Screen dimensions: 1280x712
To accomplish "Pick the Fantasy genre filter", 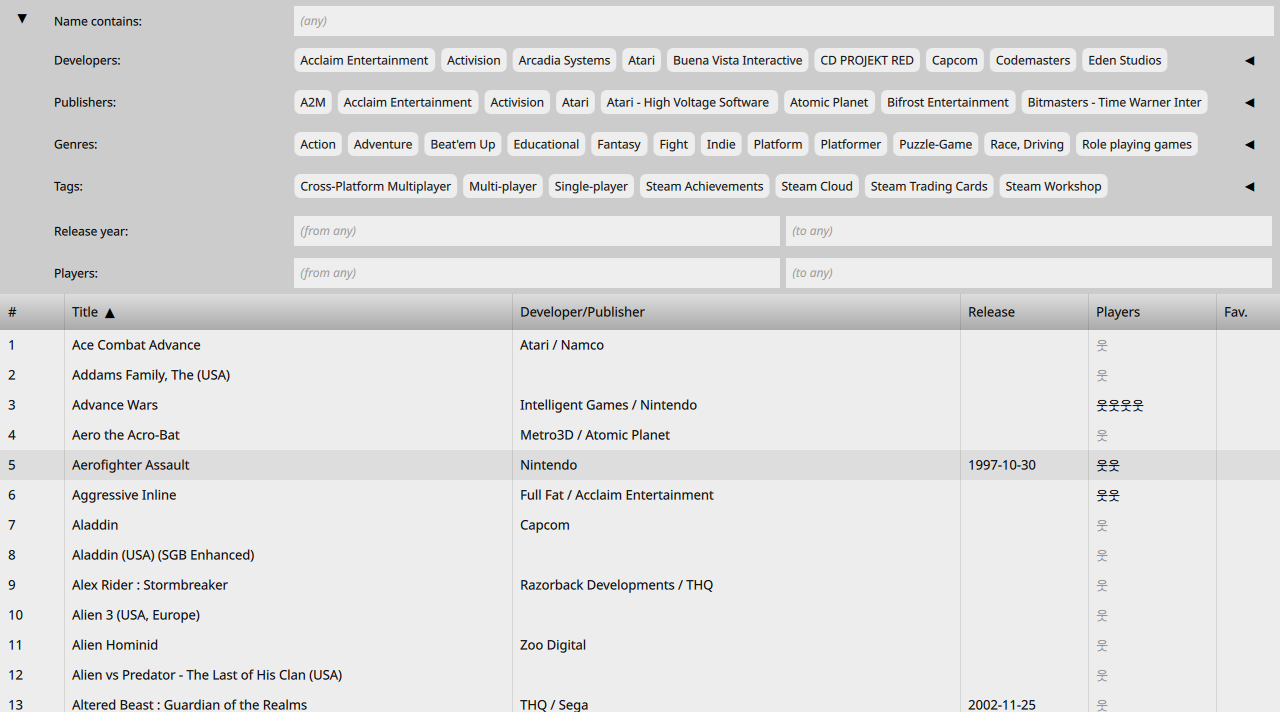I will (x=619, y=144).
